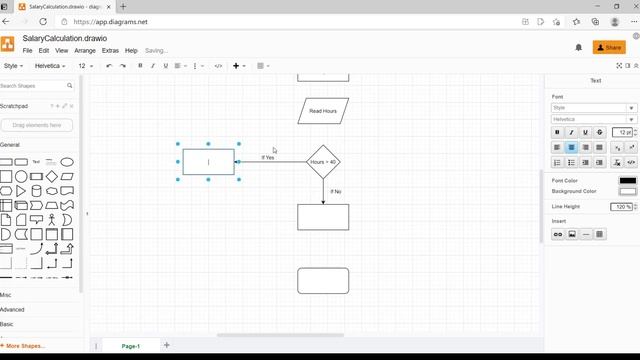Toggle italic in the top toolbar
Image resolution: width=640 pixels, height=360 pixels.
[x=153, y=66]
